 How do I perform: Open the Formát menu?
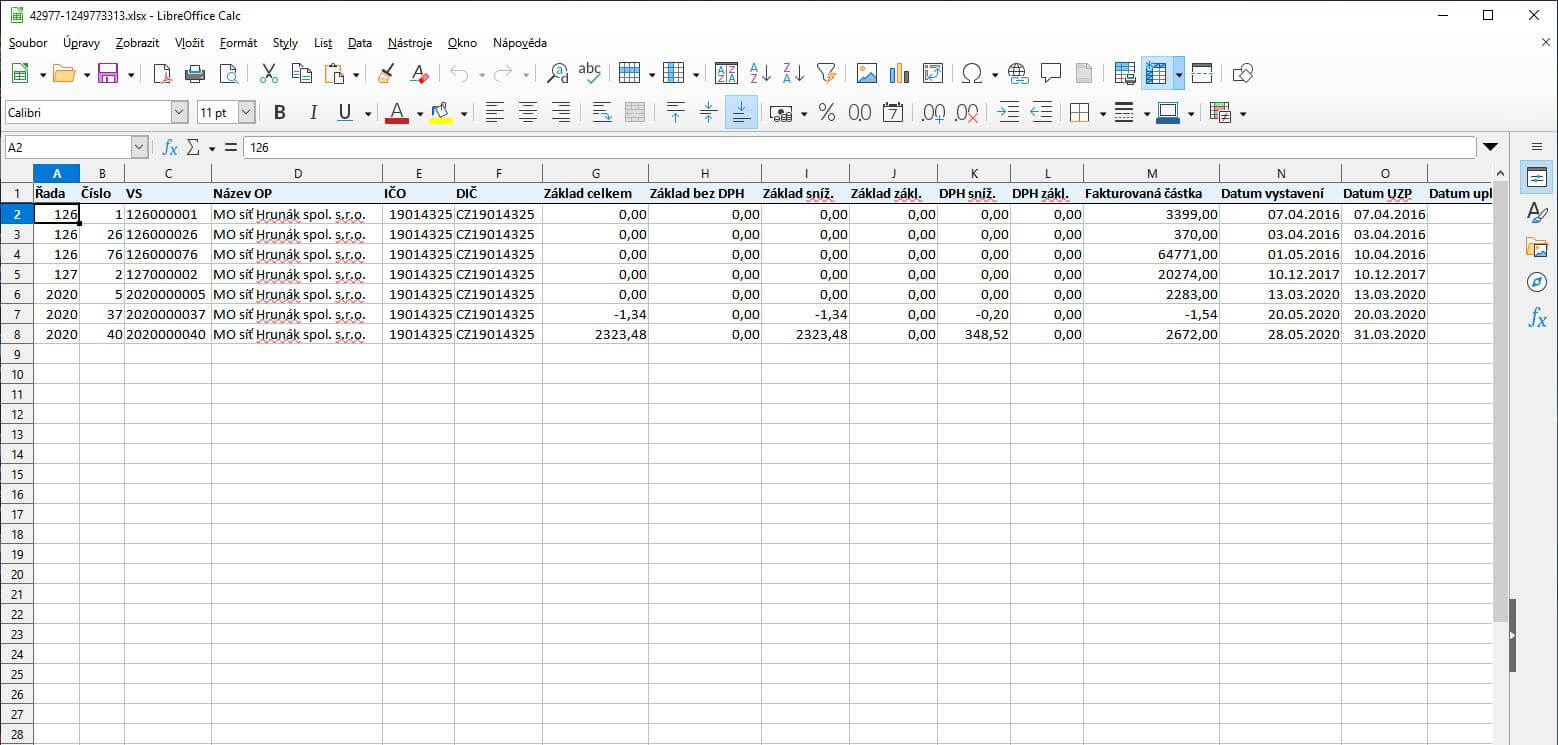[x=238, y=43]
